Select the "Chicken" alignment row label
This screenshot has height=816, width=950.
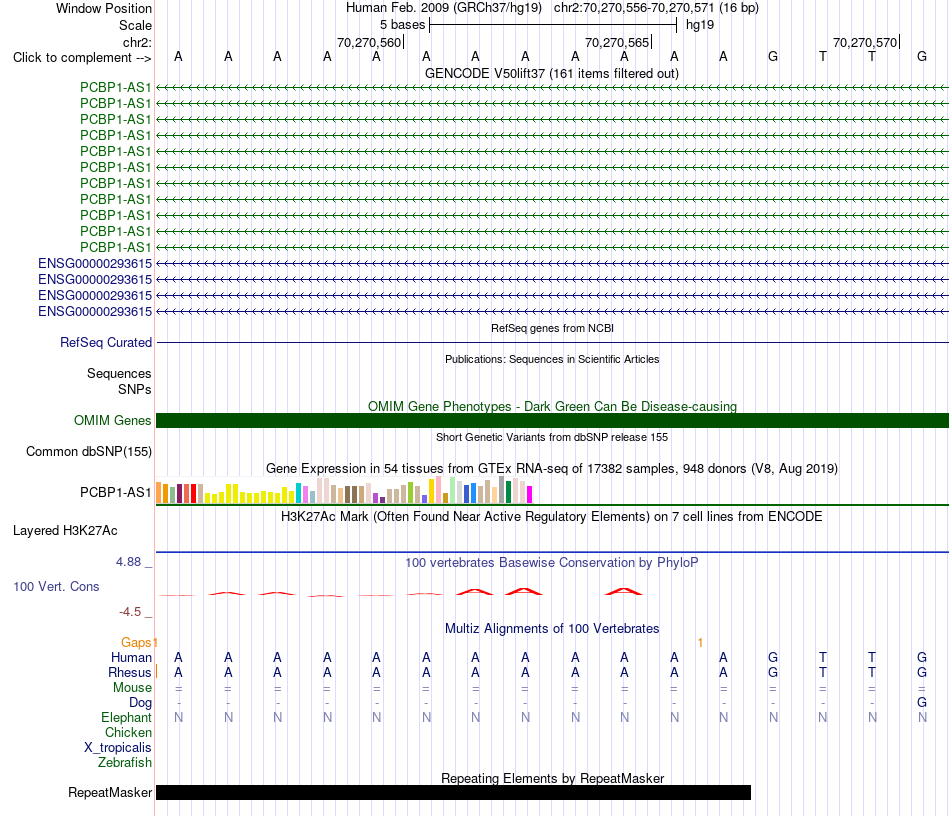coord(128,733)
